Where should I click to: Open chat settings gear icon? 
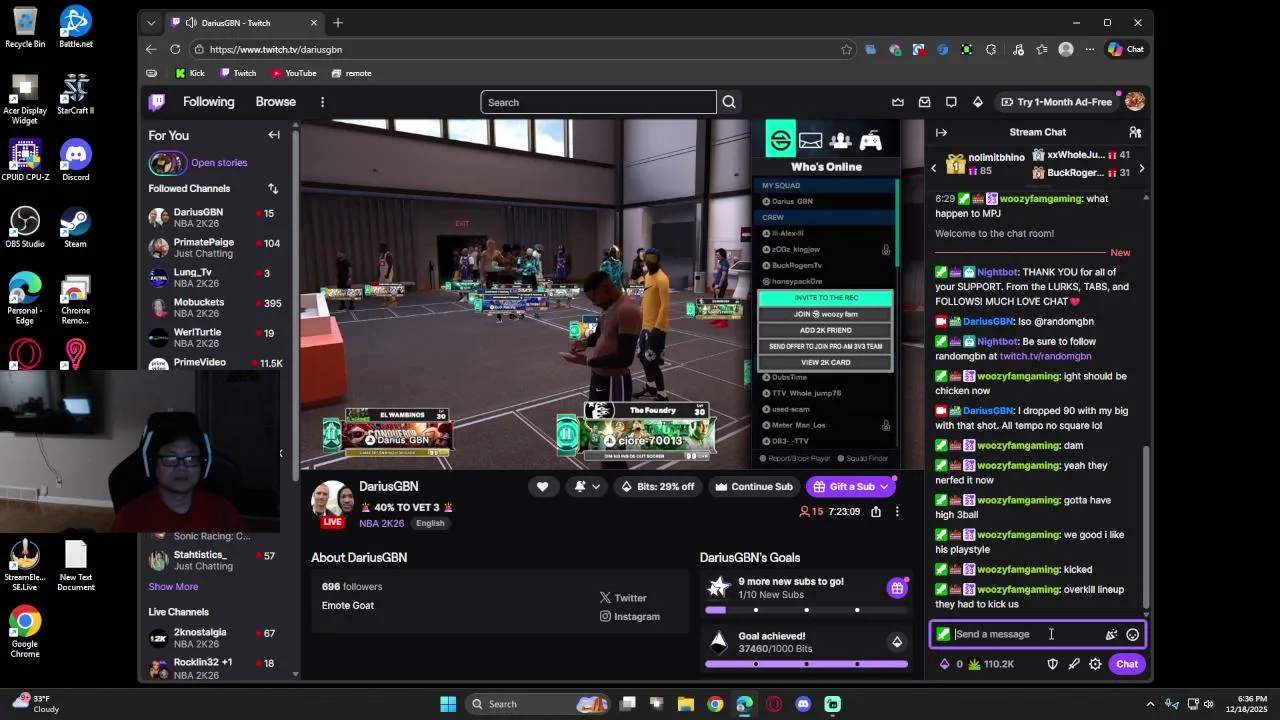click(x=1095, y=664)
